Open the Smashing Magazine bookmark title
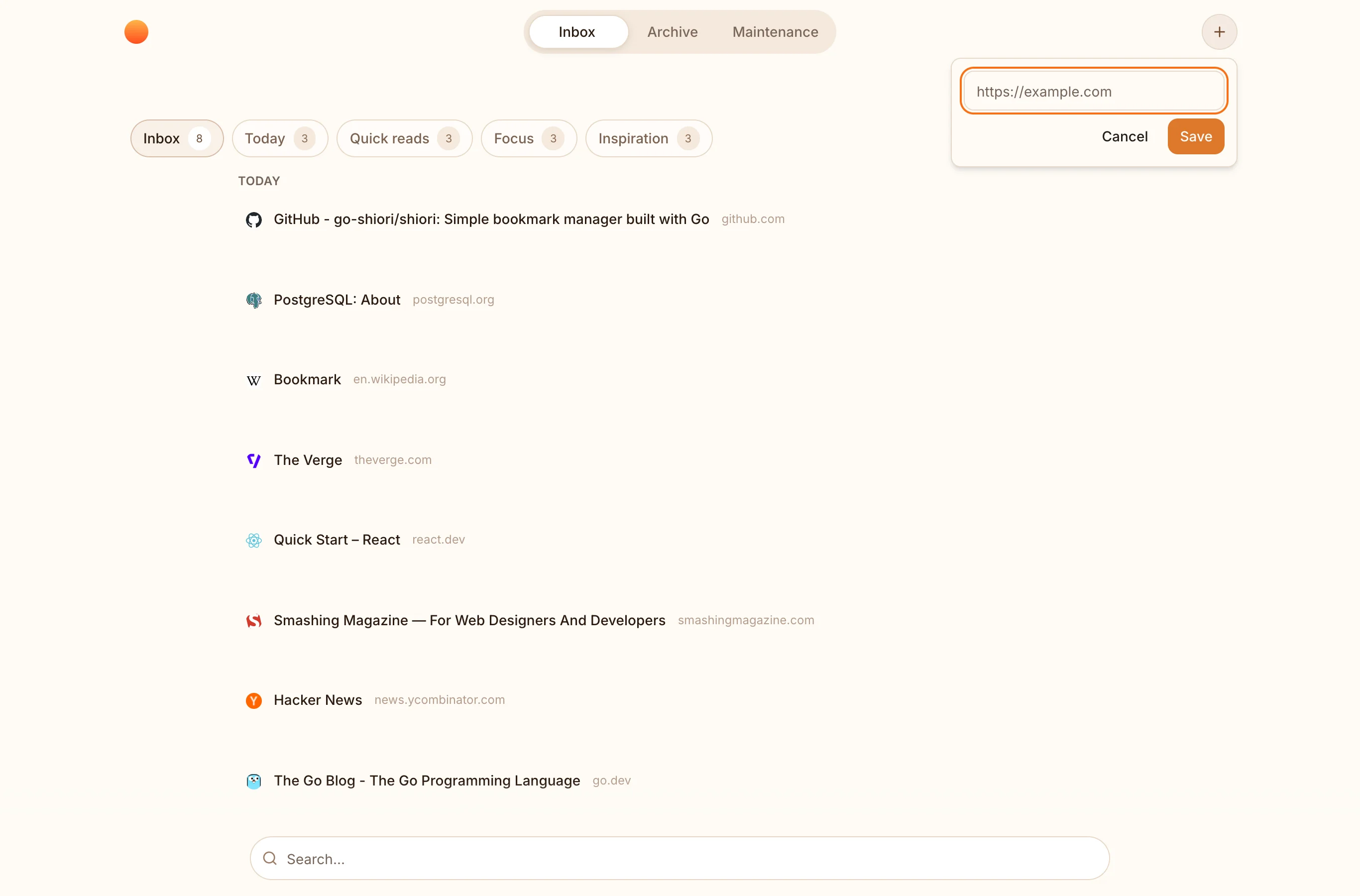1360x896 pixels. (469, 621)
